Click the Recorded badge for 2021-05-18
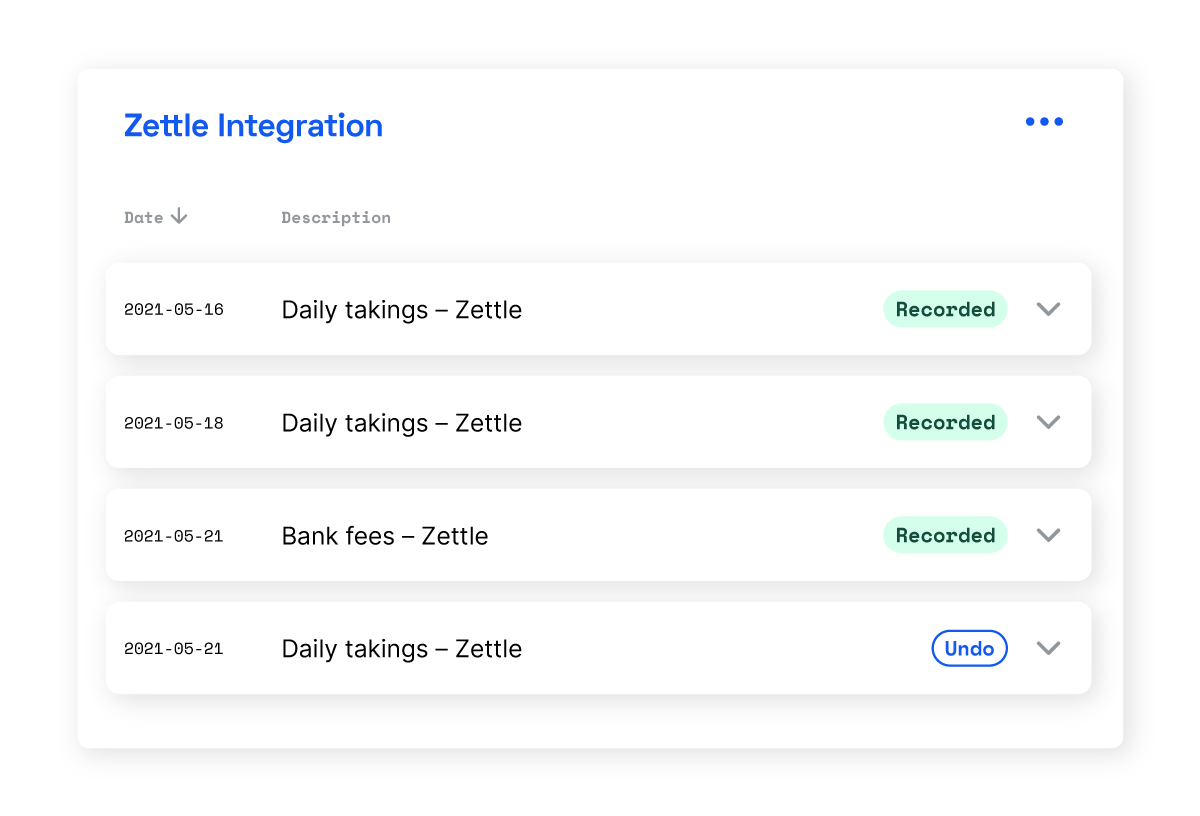 click(945, 422)
